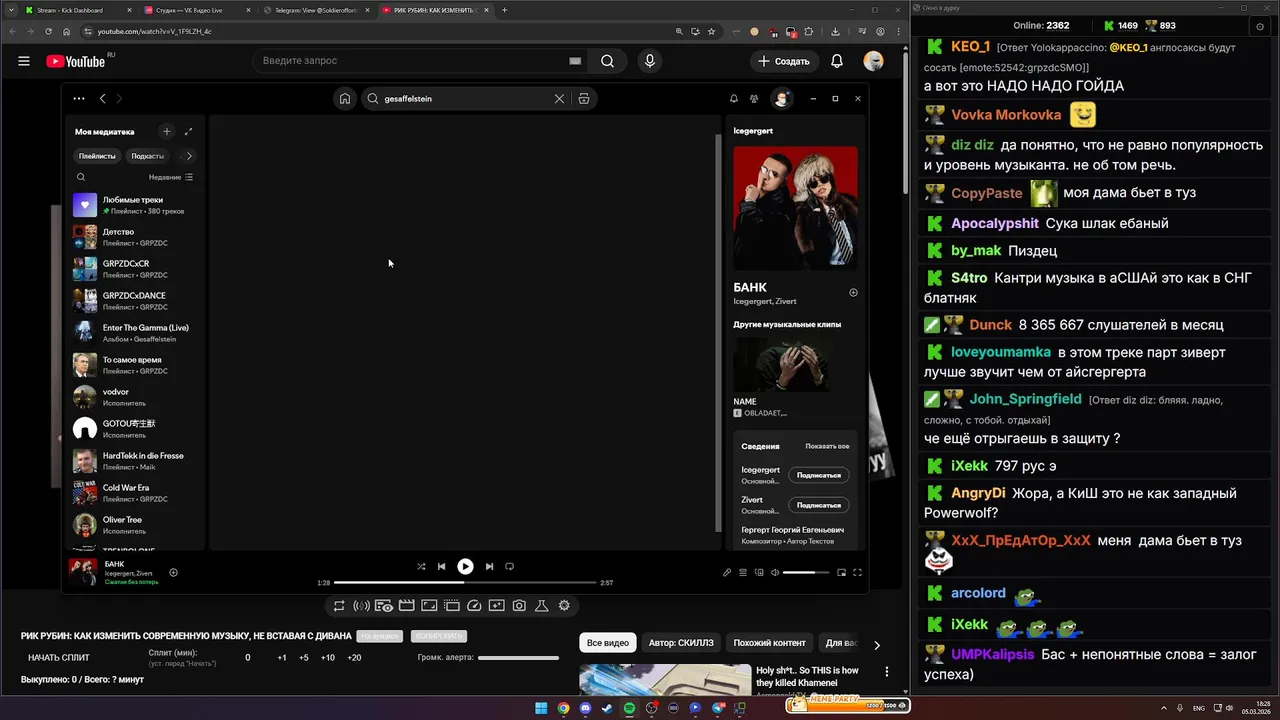Screen dimensions: 1280x720
Task: Toggle lyrics microphone icon
Action: [x=727, y=573]
